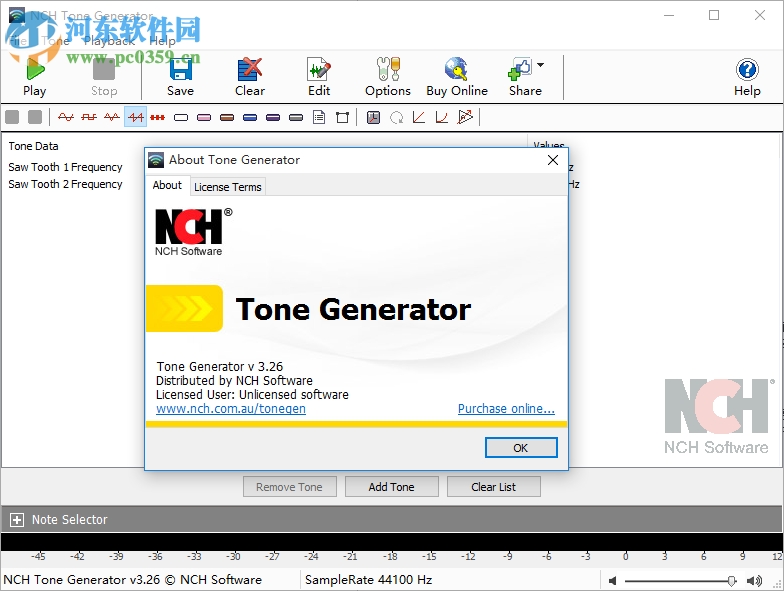The image size is (784, 591).
Task: Click the second grey square toolbar button
Action: pos(35,118)
